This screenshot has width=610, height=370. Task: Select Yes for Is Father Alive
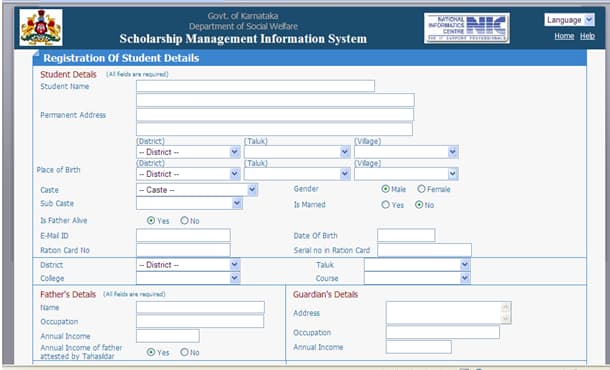click(x=151, y=220)
